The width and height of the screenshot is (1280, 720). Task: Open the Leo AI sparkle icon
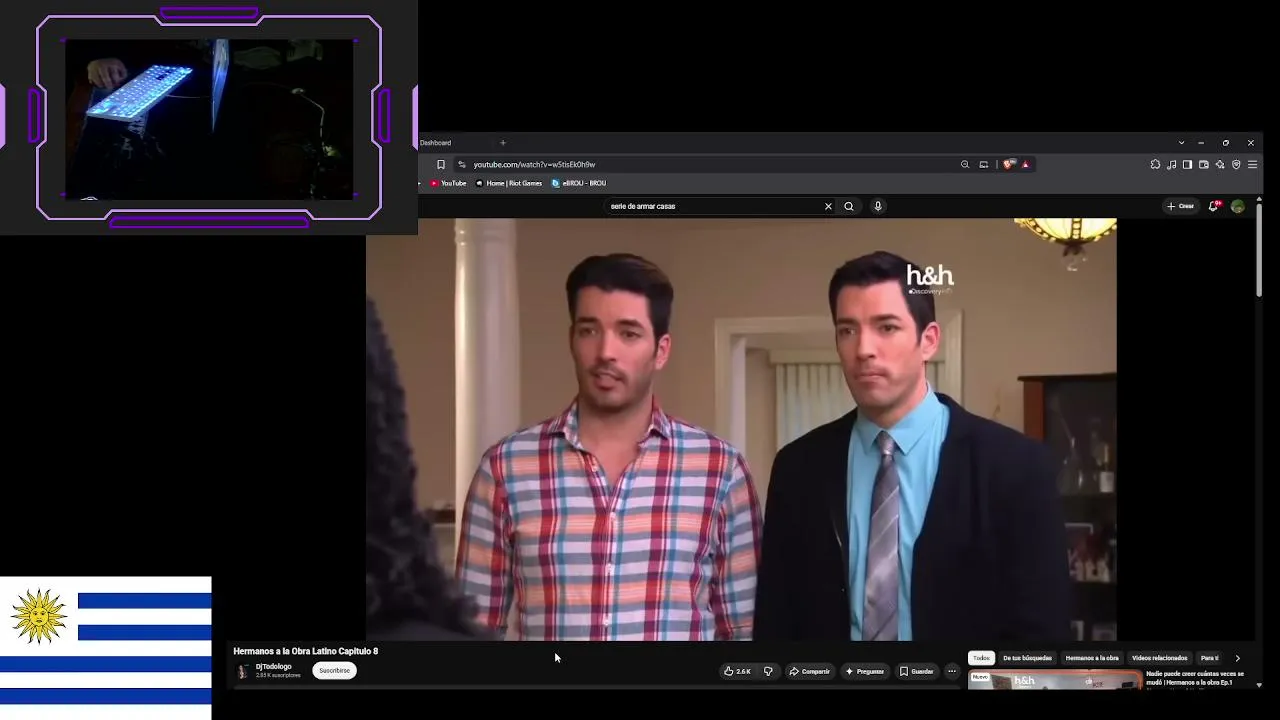[1220, 164]
